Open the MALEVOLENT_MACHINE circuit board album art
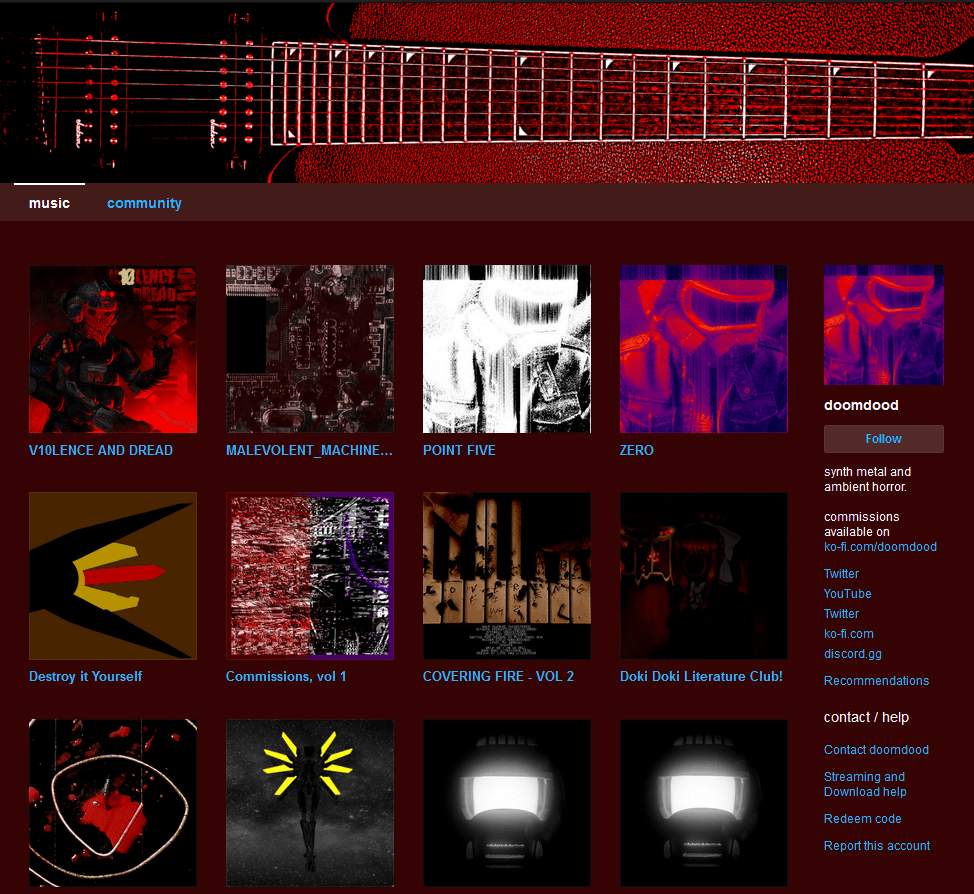This screenshot has height=894, width=974. tap(310, 349)
